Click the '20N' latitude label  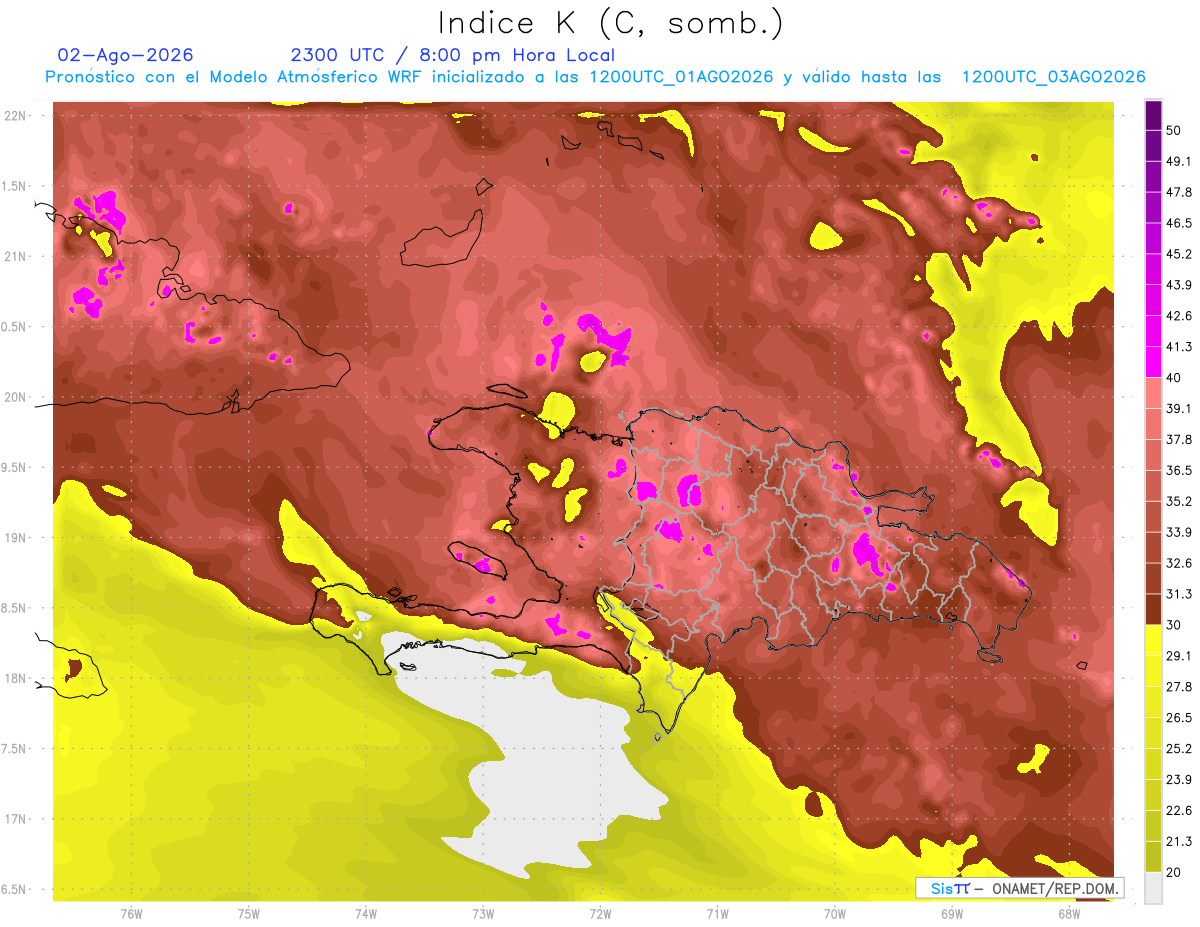pos(17,397)
